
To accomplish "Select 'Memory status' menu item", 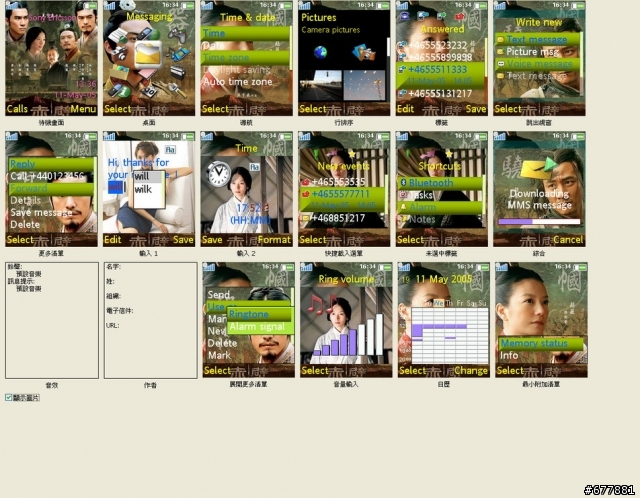I will 540,343.
